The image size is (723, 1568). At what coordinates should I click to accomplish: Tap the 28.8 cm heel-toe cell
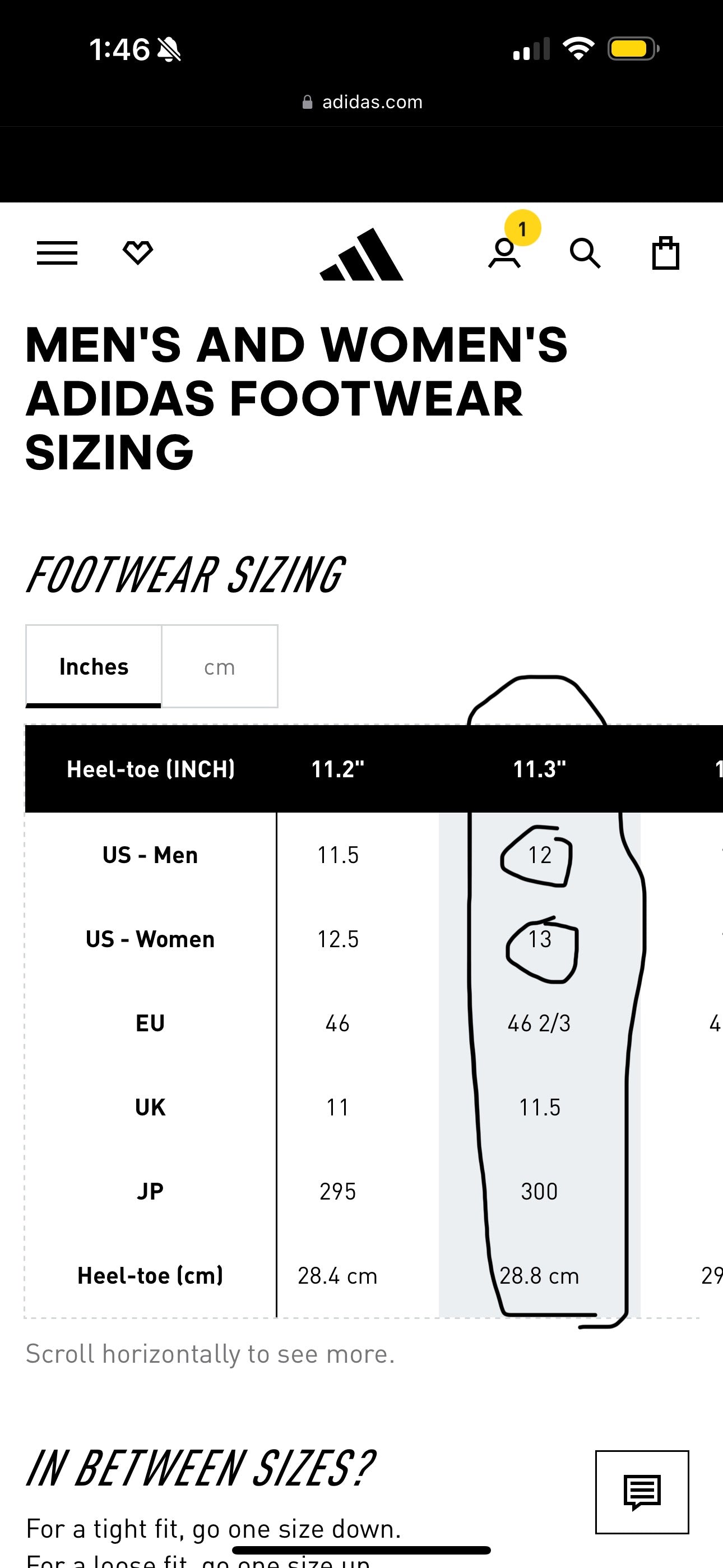coord(539,1275)
